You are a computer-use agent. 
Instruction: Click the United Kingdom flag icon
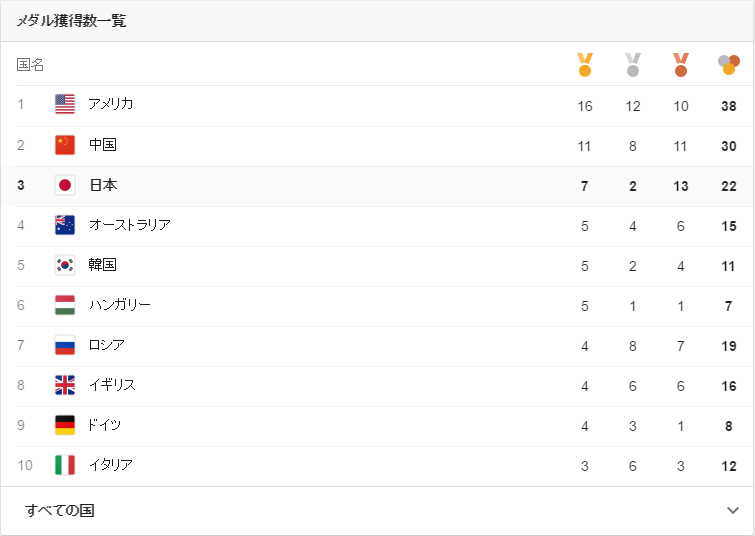point(65,385)
